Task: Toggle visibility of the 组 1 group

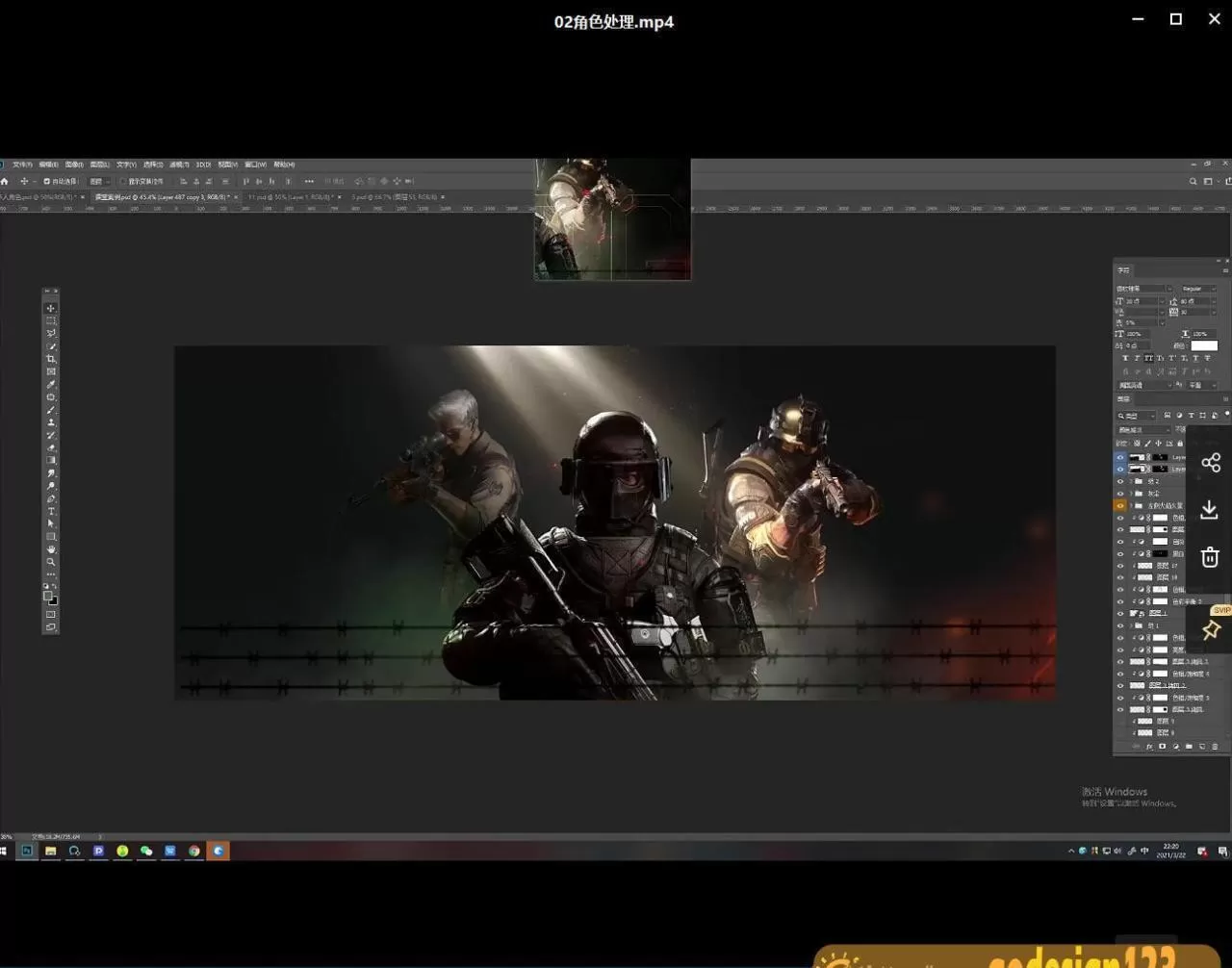Action: [1120, 625]
